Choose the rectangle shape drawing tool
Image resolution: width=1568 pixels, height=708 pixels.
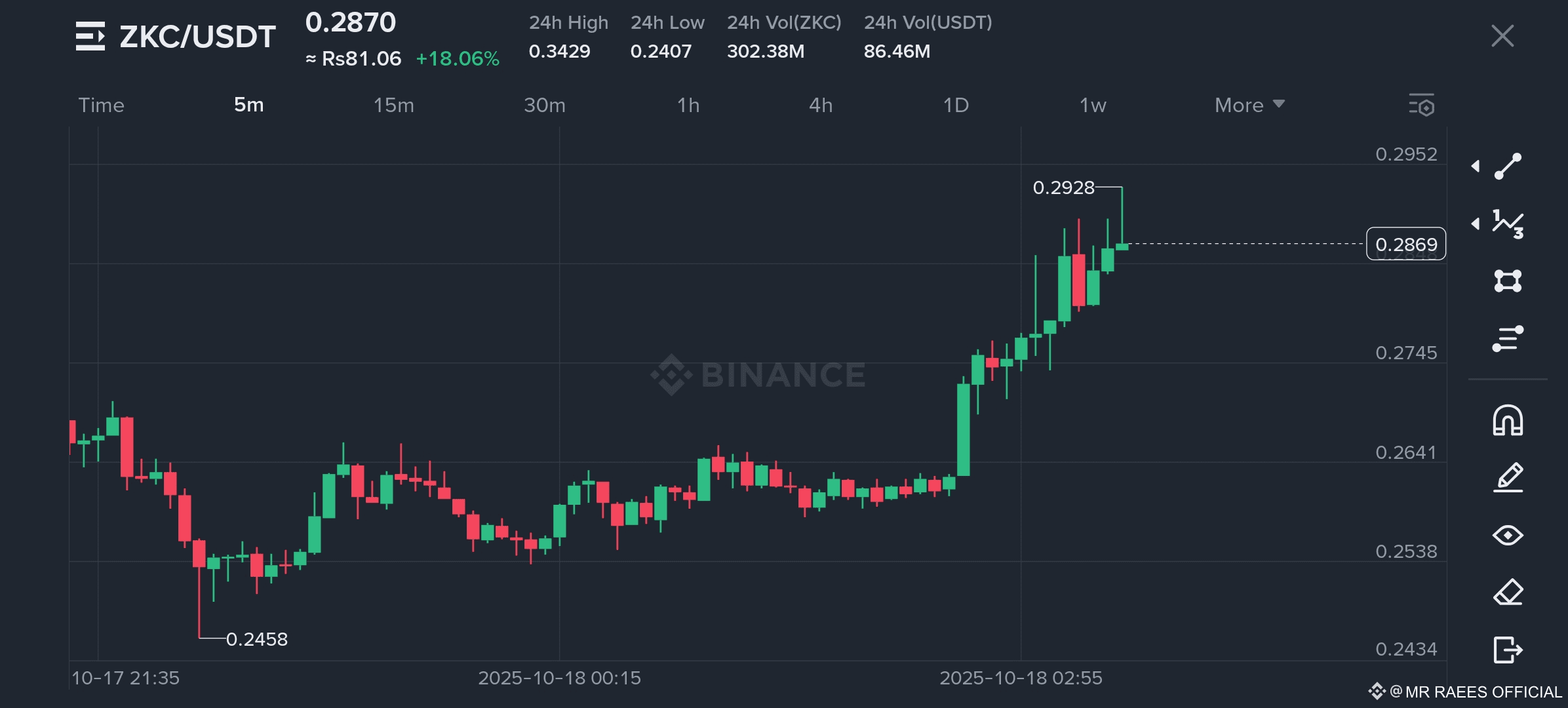(x=1508, y=281)
